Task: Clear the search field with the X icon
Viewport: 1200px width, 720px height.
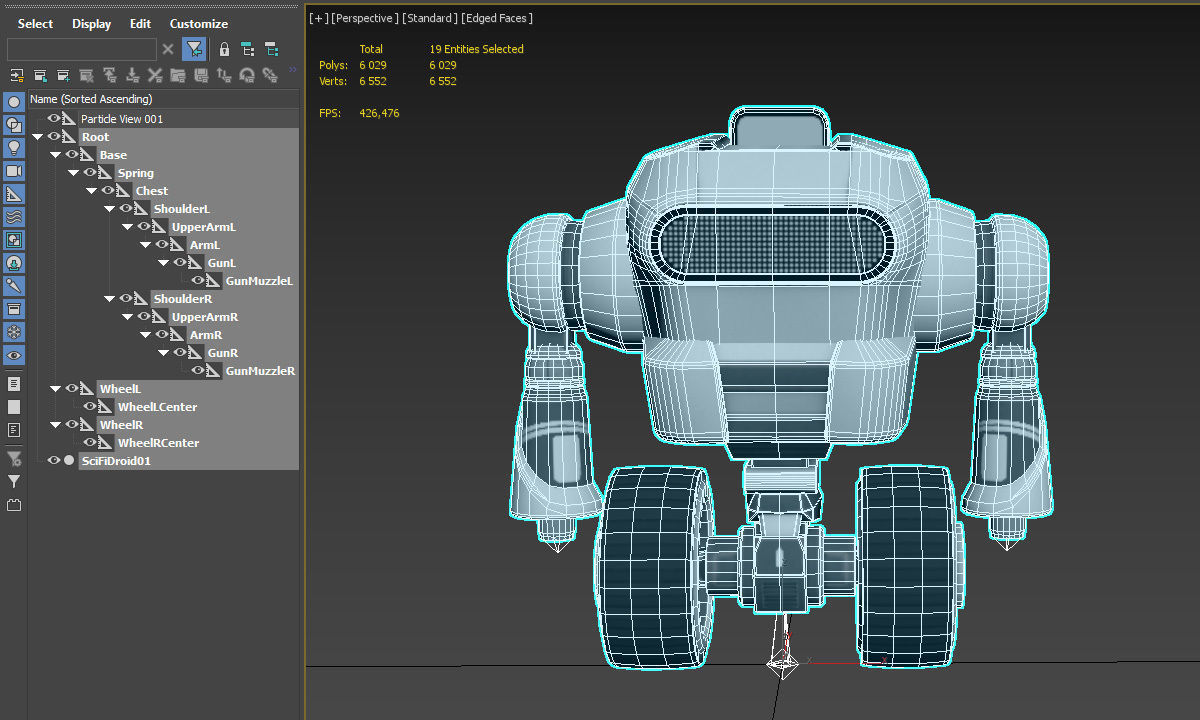Action: [168, 49]
